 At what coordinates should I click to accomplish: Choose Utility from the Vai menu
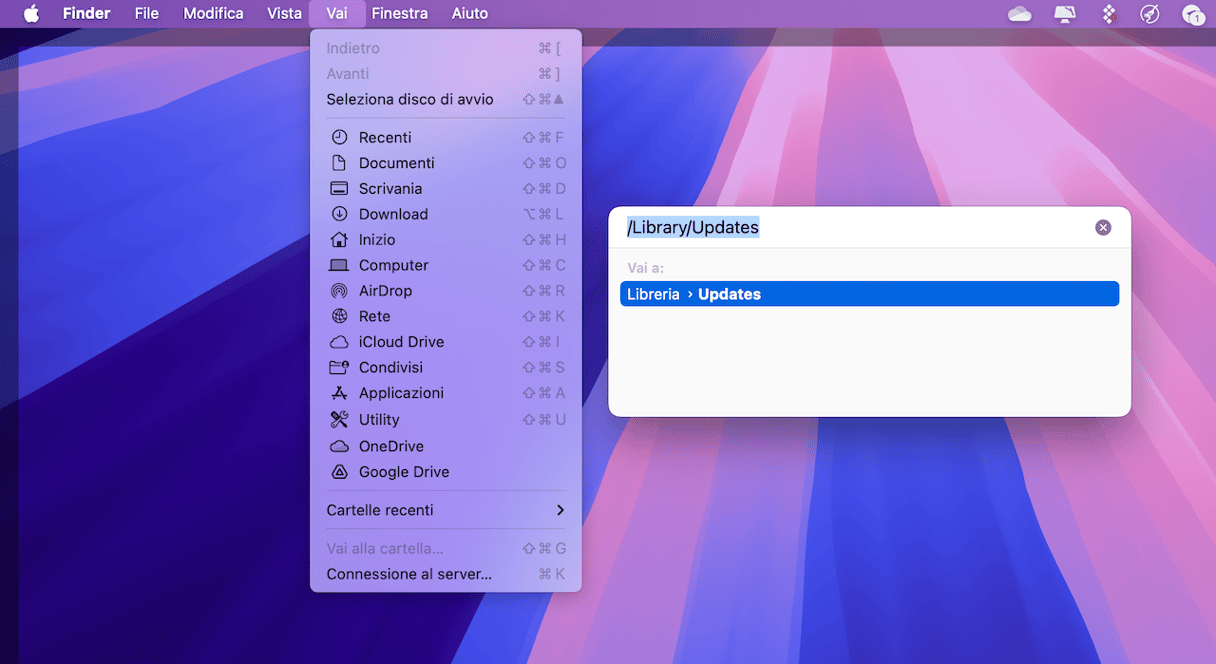click(446, 419)
